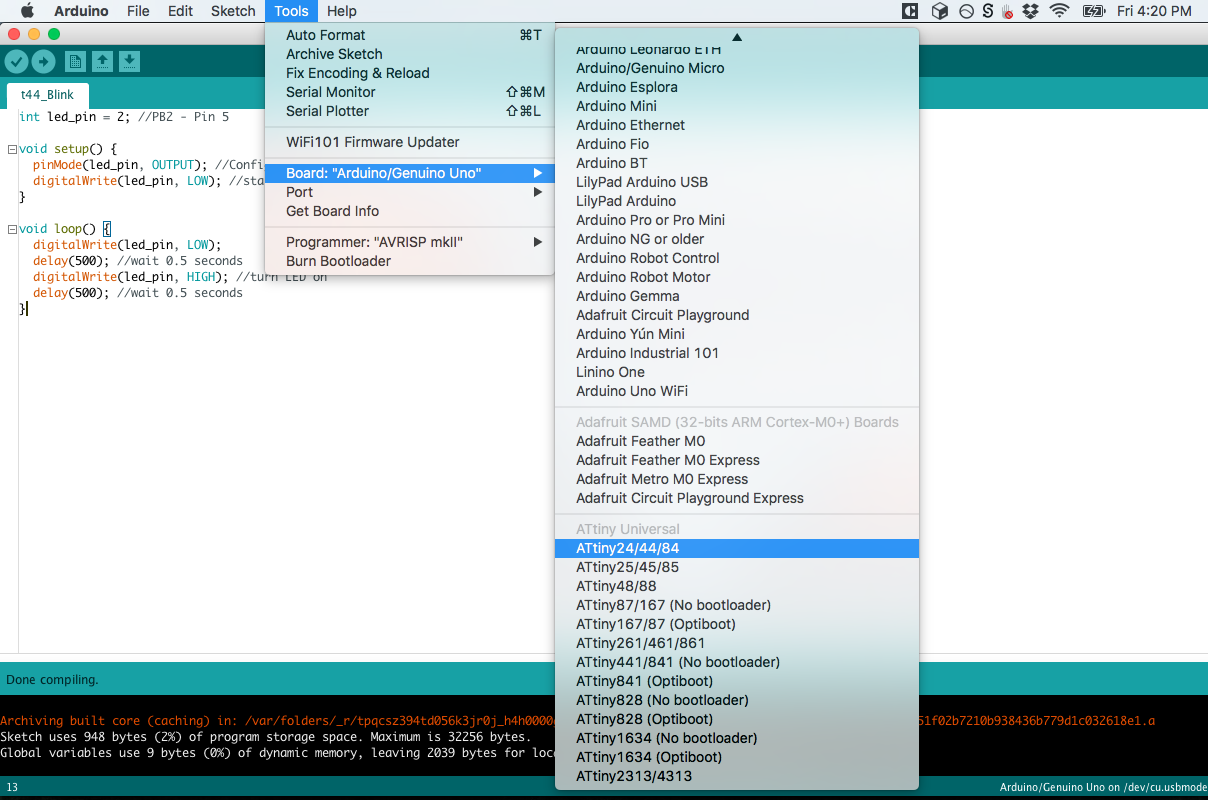Expand the Port submenu
The height and width of the screenshot is (800, 1208).
coord(410,192)
